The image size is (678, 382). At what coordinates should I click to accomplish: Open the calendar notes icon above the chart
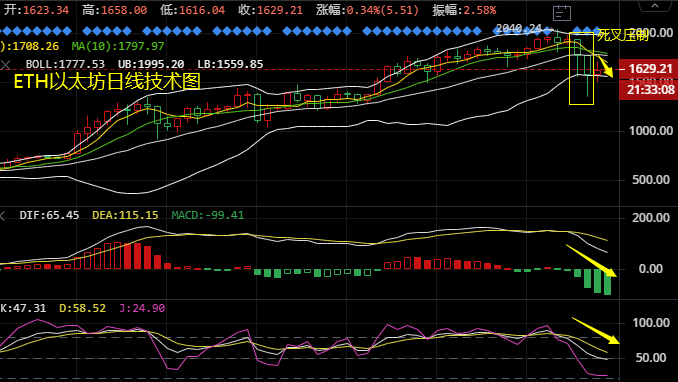pyautogui.click(x=562, y=13)
